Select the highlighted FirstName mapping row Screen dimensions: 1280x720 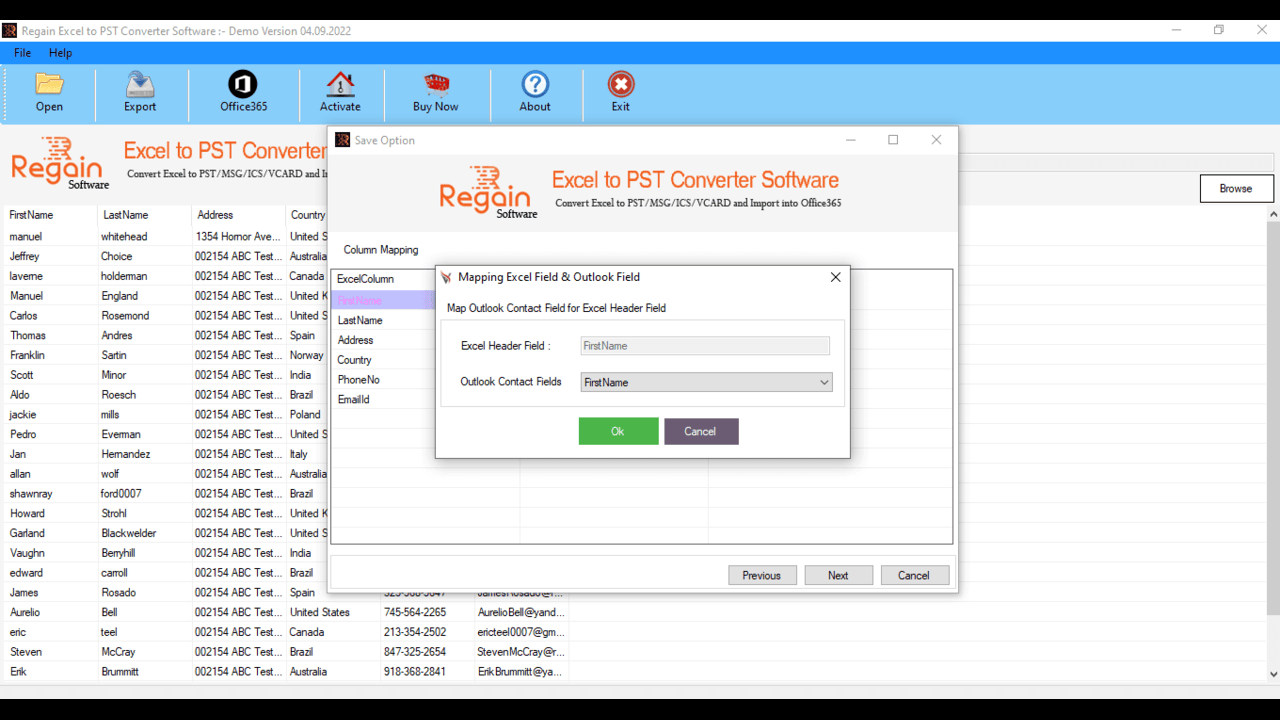point(384,300)
